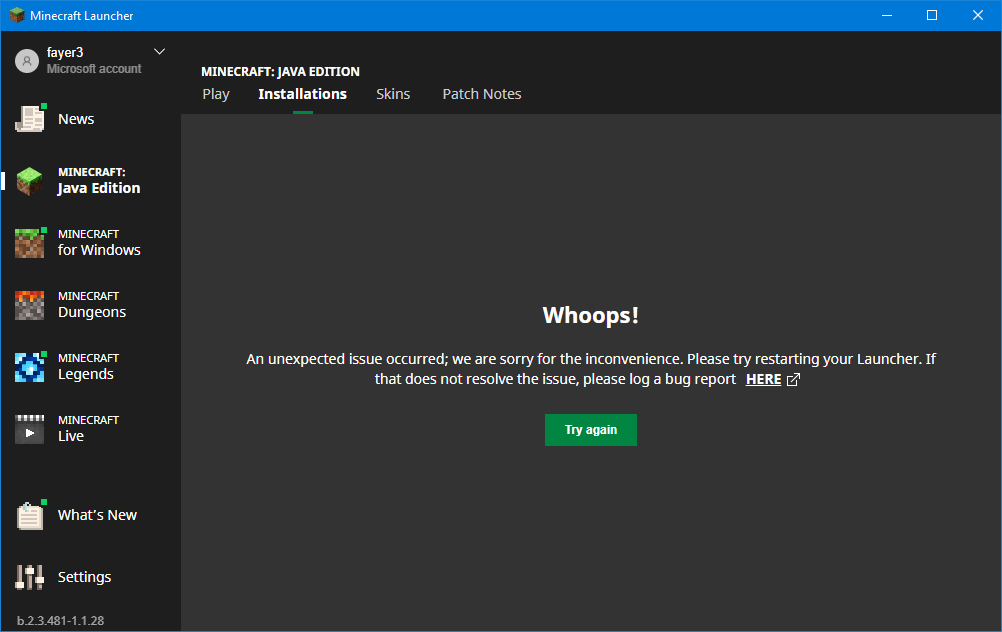Expand the fayer3 account dropdown chevron
The height and width of the screenshot is (632, 1002).
pyautogui.click(x=160, y=52)
